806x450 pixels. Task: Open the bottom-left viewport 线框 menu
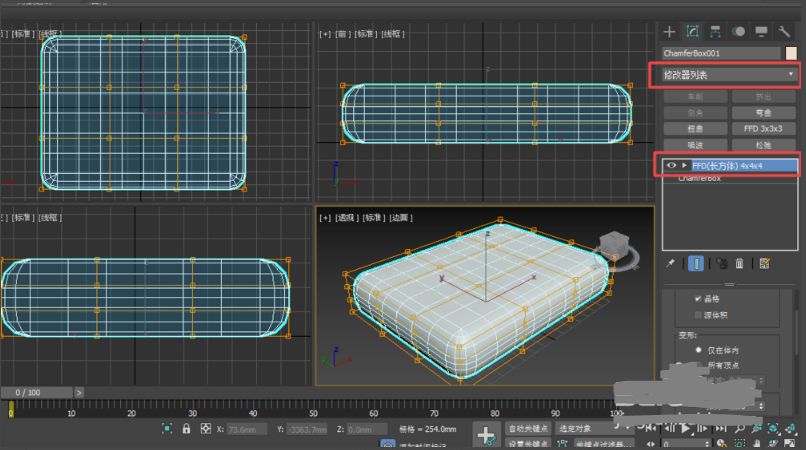(50, 218)
